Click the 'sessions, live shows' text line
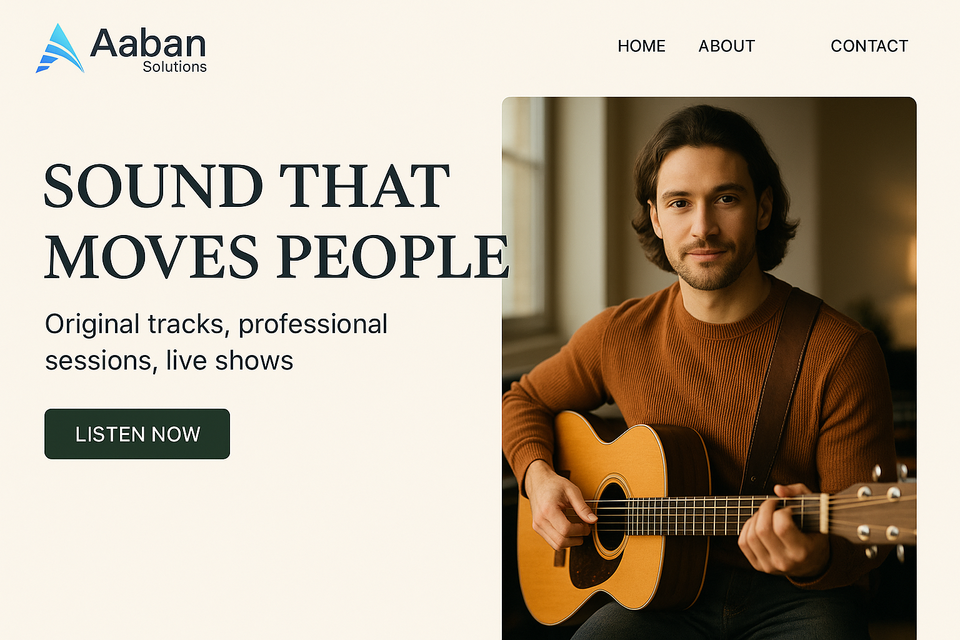 click(x=169, y=361)
